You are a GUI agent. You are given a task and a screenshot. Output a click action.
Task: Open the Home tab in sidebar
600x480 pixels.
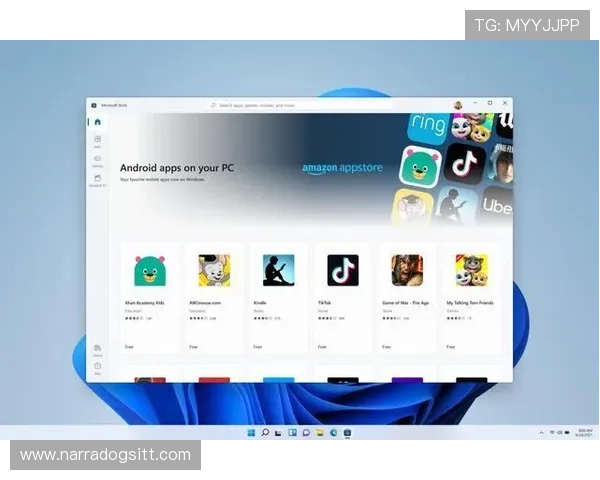[97, 122]
